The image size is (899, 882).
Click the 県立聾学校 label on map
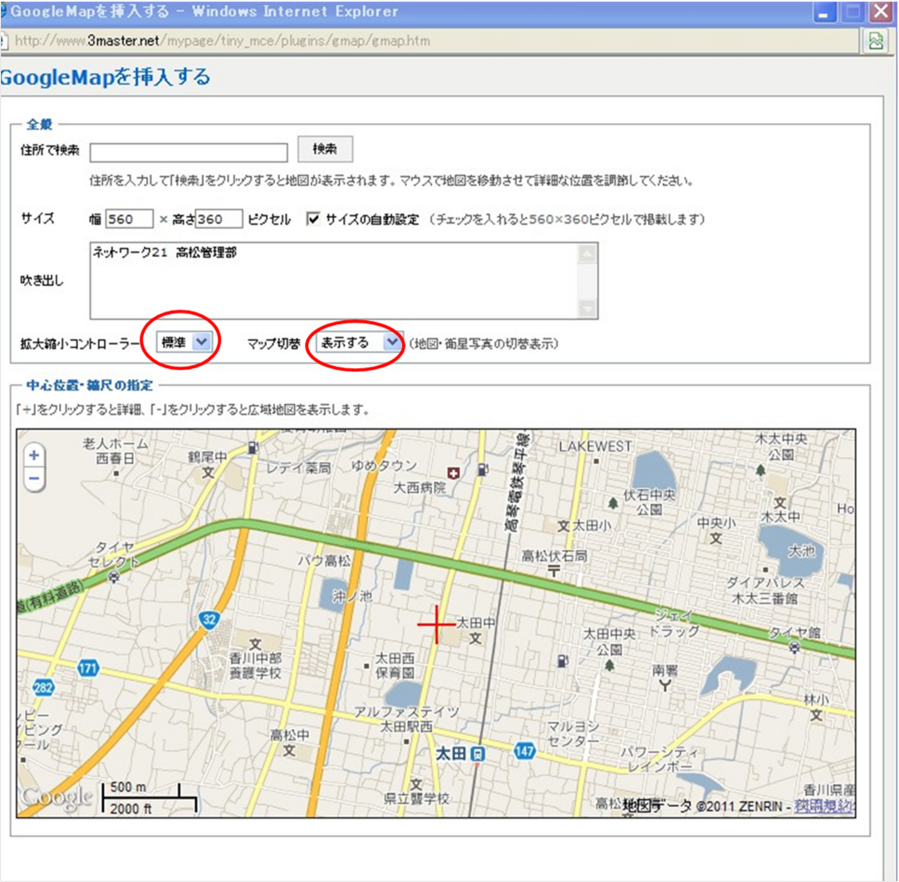(x=416, y=798)
